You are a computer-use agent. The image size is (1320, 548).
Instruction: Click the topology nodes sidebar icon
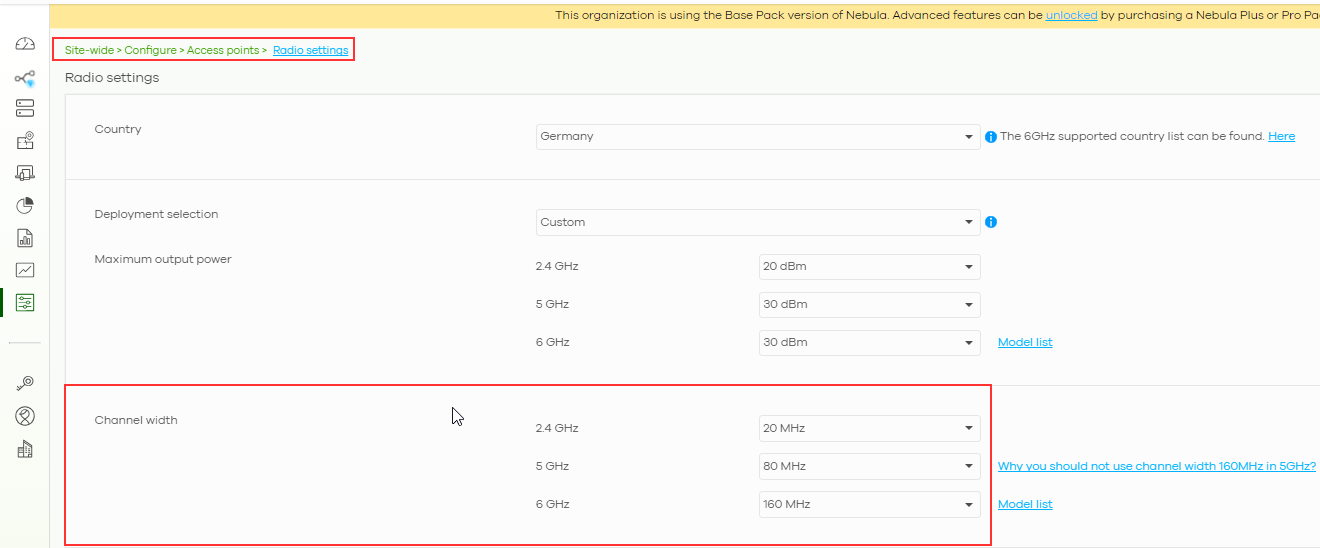tap(25, 78)
